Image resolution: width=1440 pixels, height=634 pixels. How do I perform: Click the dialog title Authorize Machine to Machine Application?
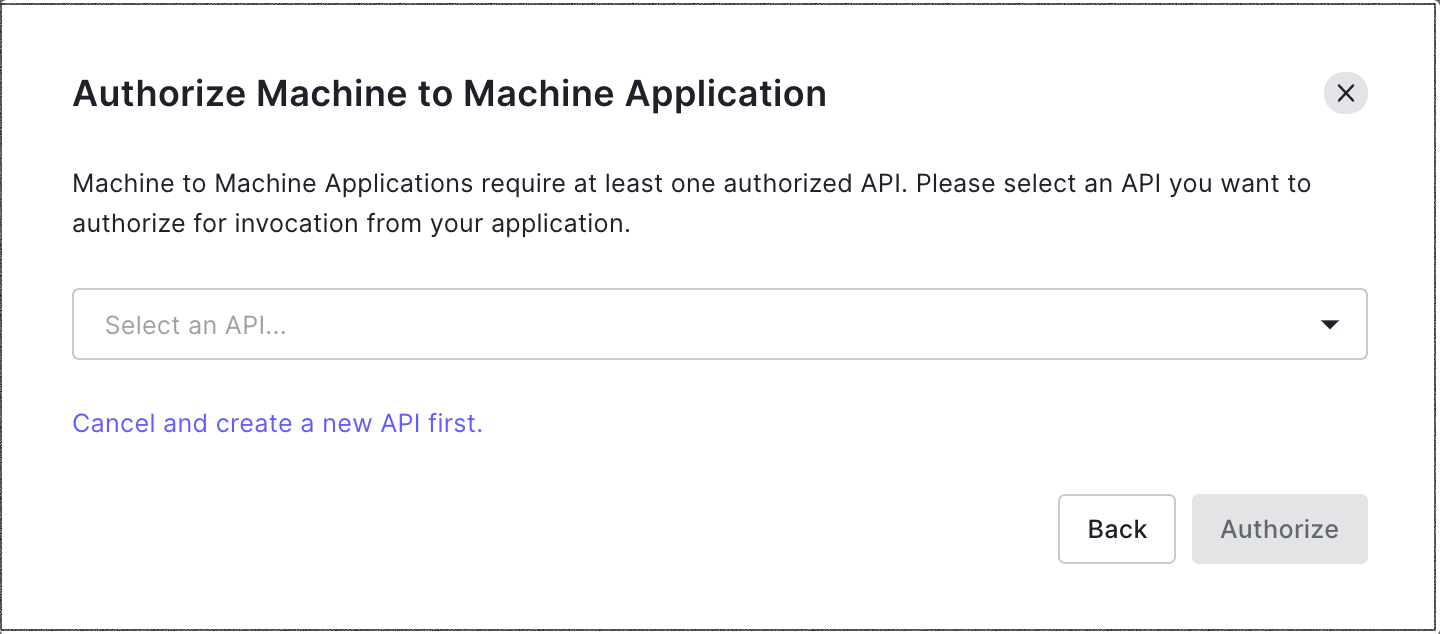(x=449, y=93)
